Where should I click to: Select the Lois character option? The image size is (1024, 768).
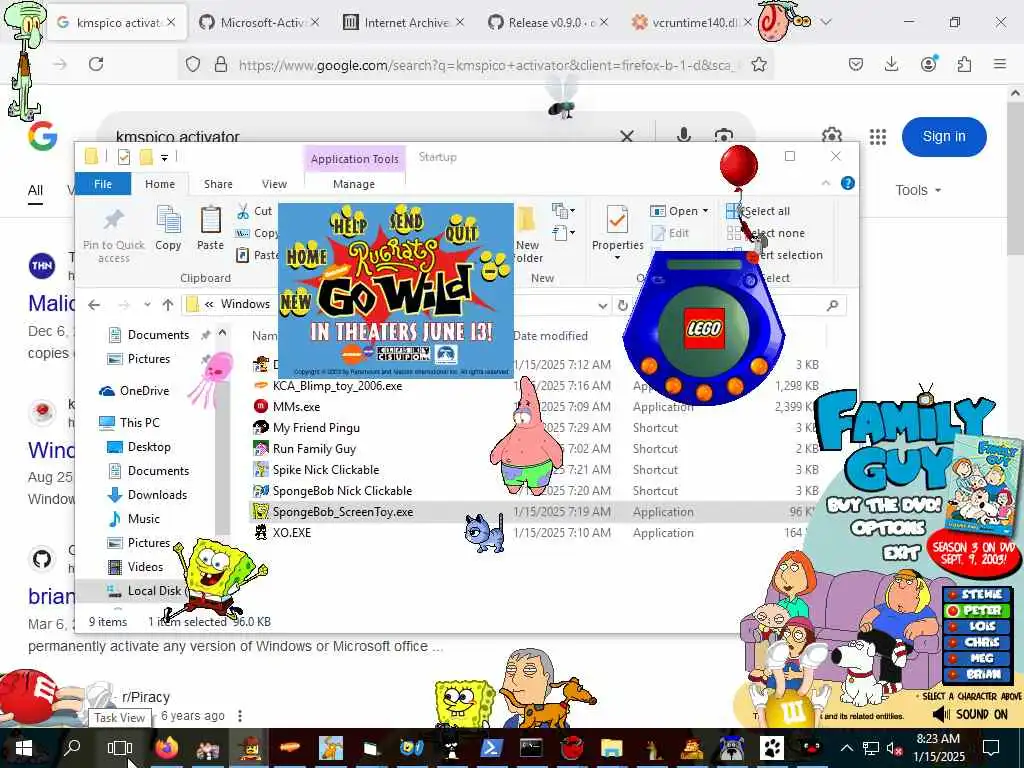pyautogui.click(x=976, y=626)
